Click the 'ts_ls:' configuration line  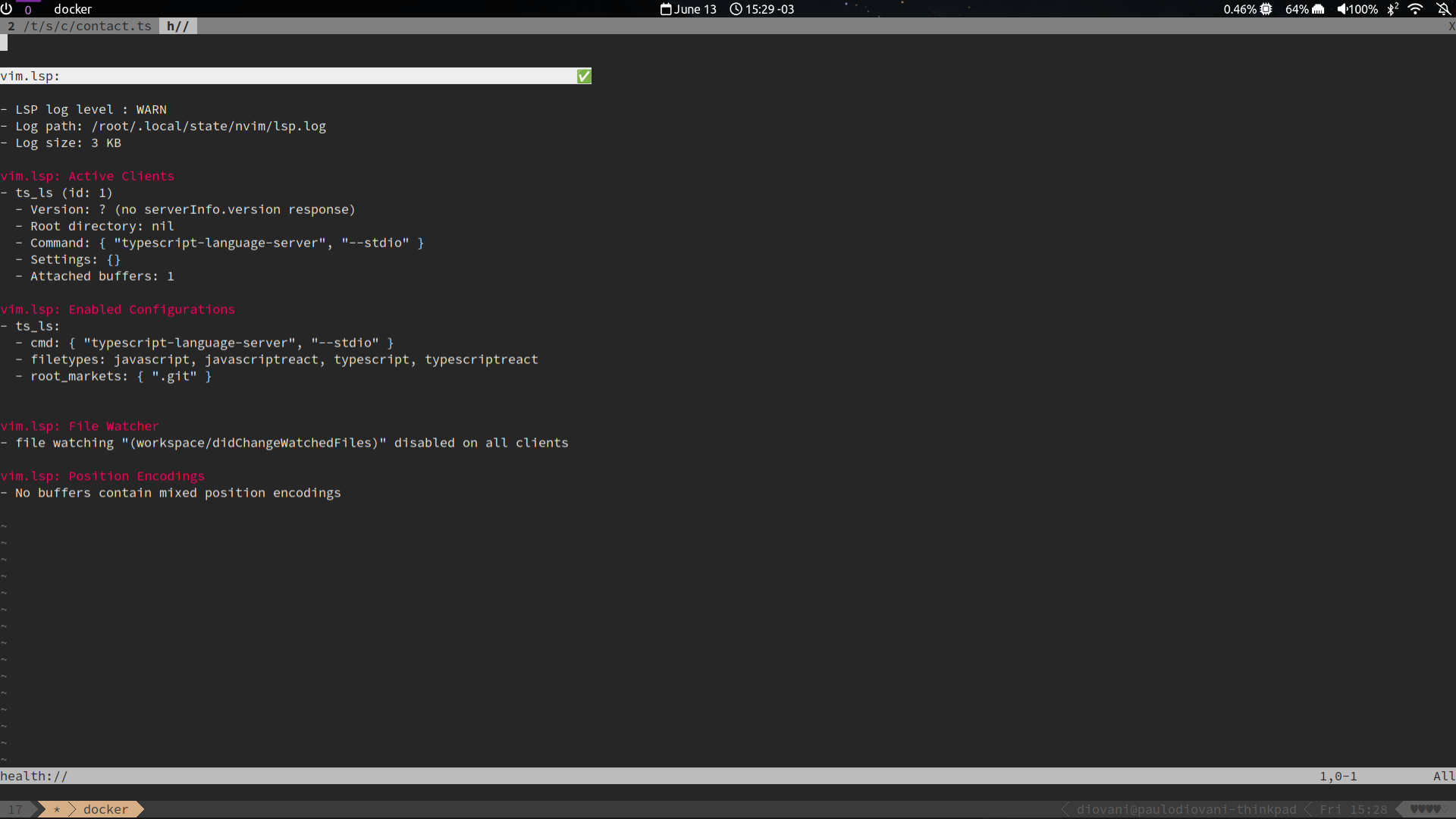pyautogui.click(x=30, y=326)
